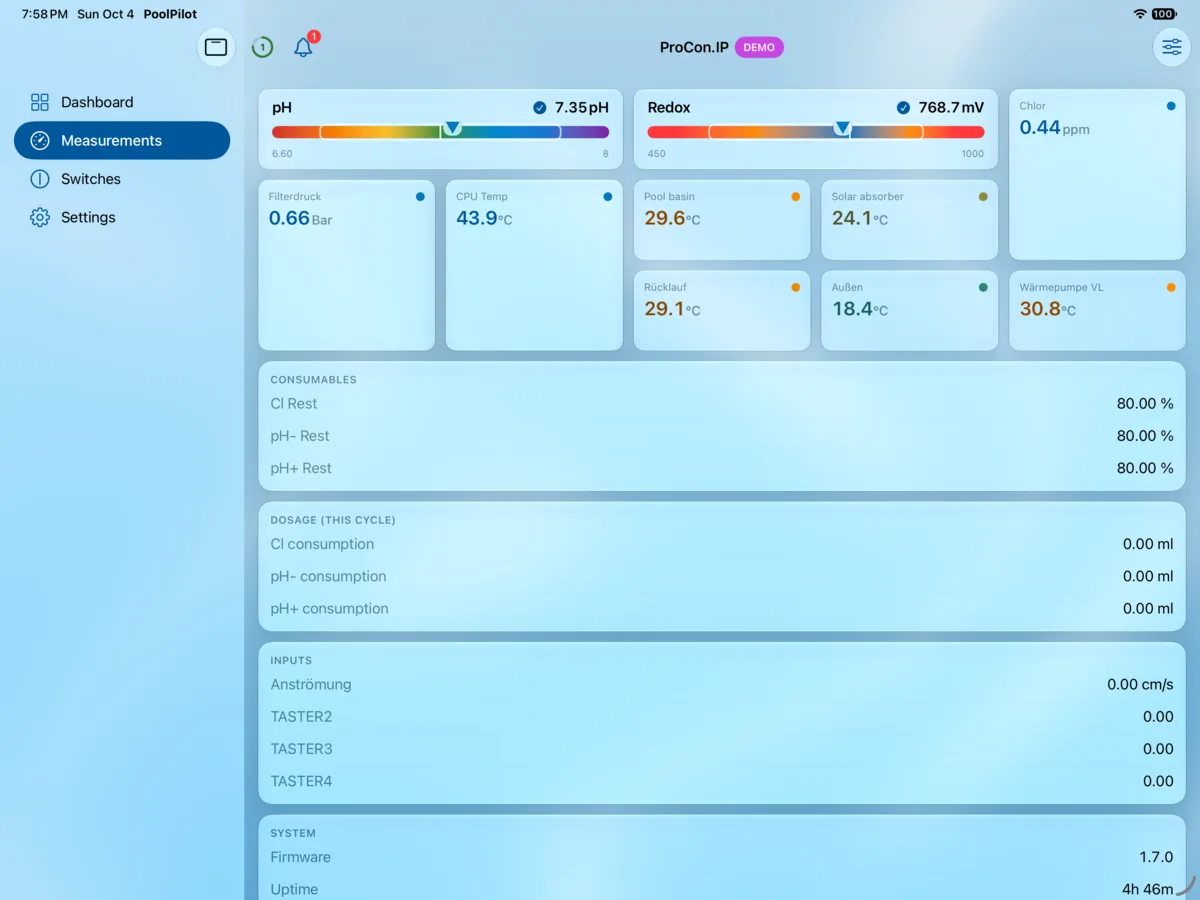The height and width of the screenshot is (900, 1200).
Task: Click the Redox gauge slider marker
Action: tap(842, 128)
